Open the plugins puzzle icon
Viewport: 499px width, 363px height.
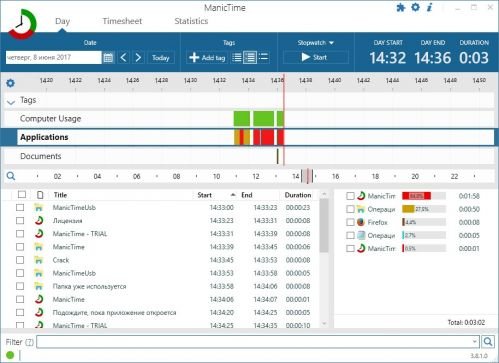point(400,7)
